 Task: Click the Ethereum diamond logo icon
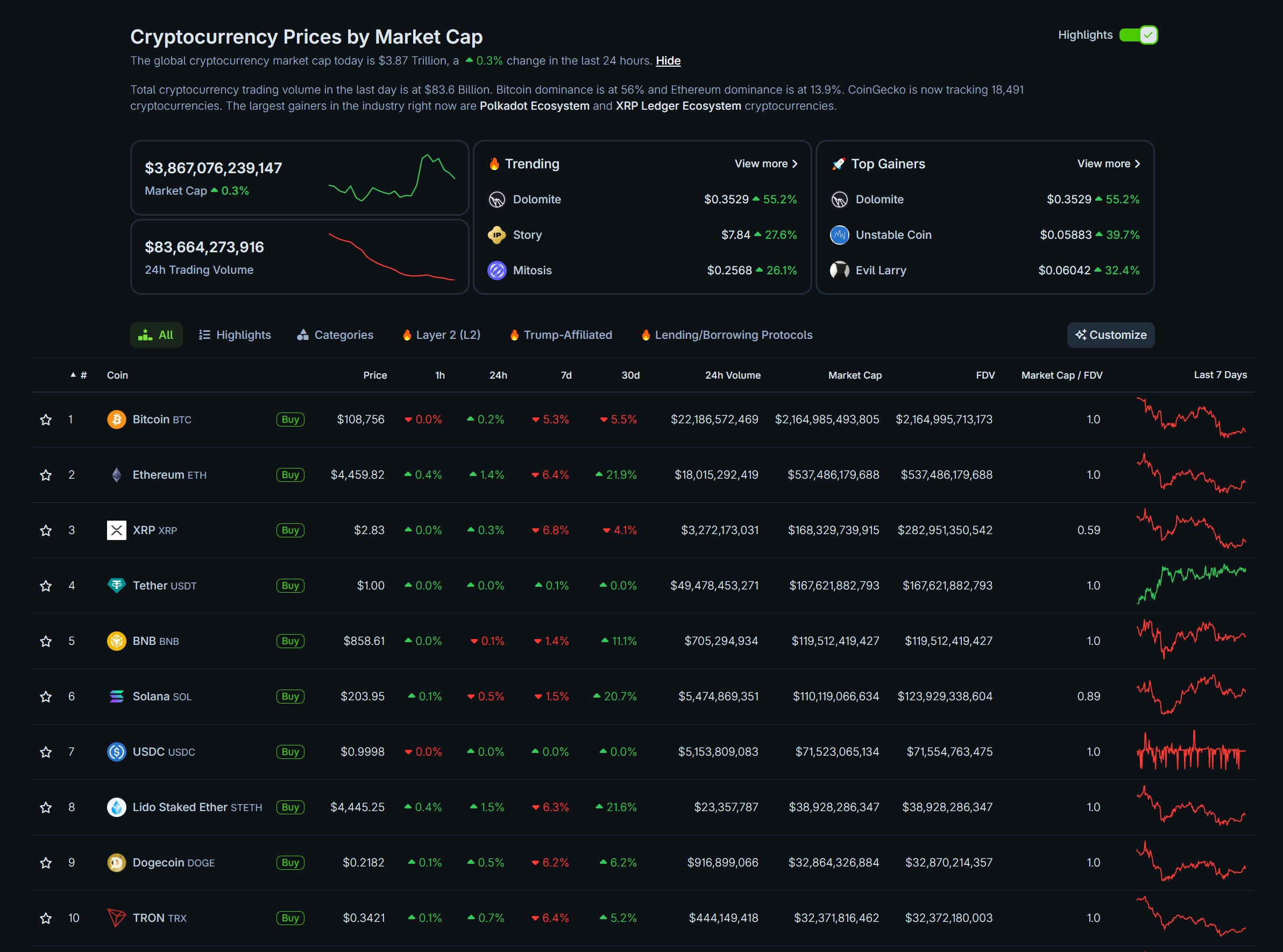click(116, 475)
